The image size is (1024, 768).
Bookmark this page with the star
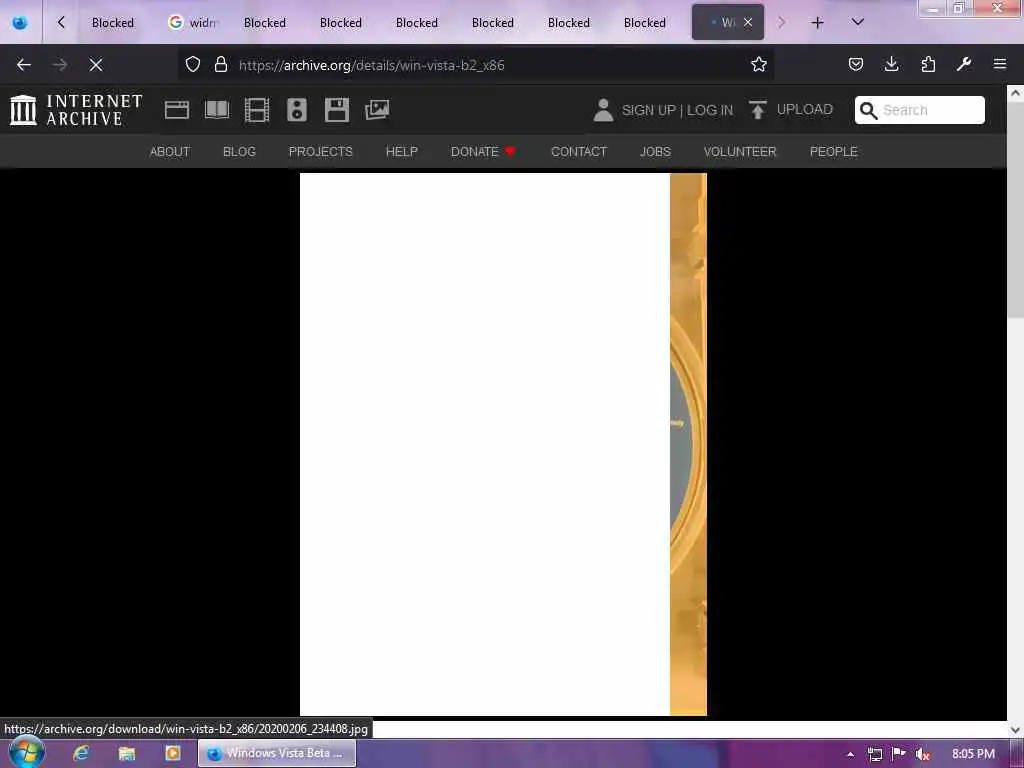(758, 65)
